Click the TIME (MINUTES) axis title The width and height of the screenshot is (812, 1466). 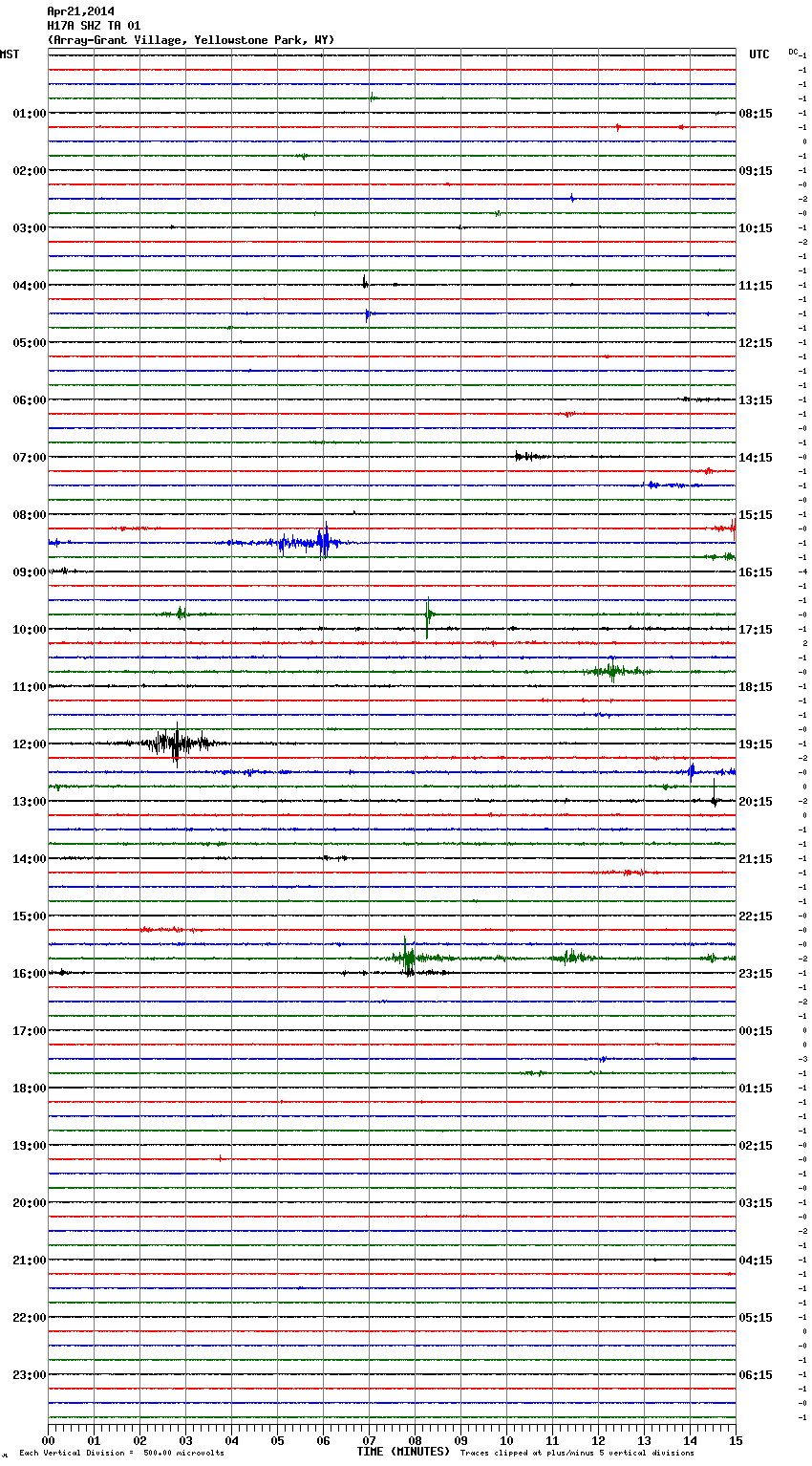(403, 1452)
